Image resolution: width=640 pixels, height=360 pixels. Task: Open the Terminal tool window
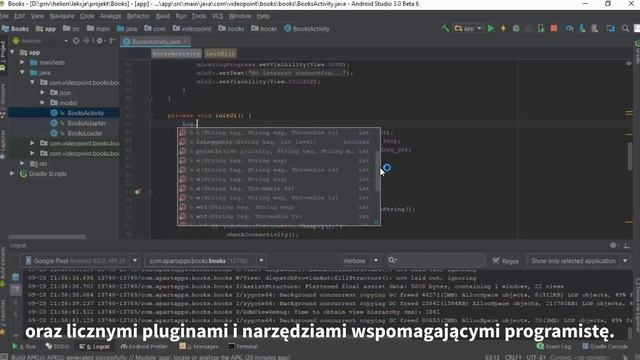tap(242, 346)
